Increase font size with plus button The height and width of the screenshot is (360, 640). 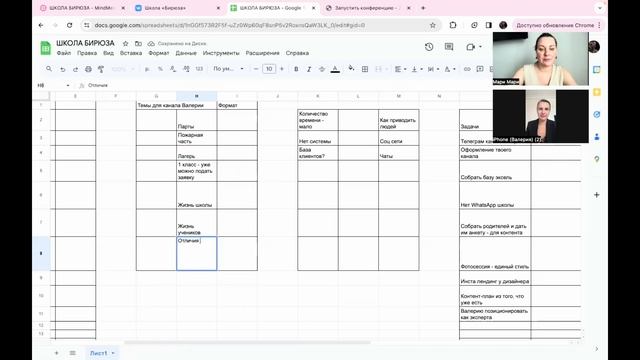pyautogui.click(x=282, y=69)
